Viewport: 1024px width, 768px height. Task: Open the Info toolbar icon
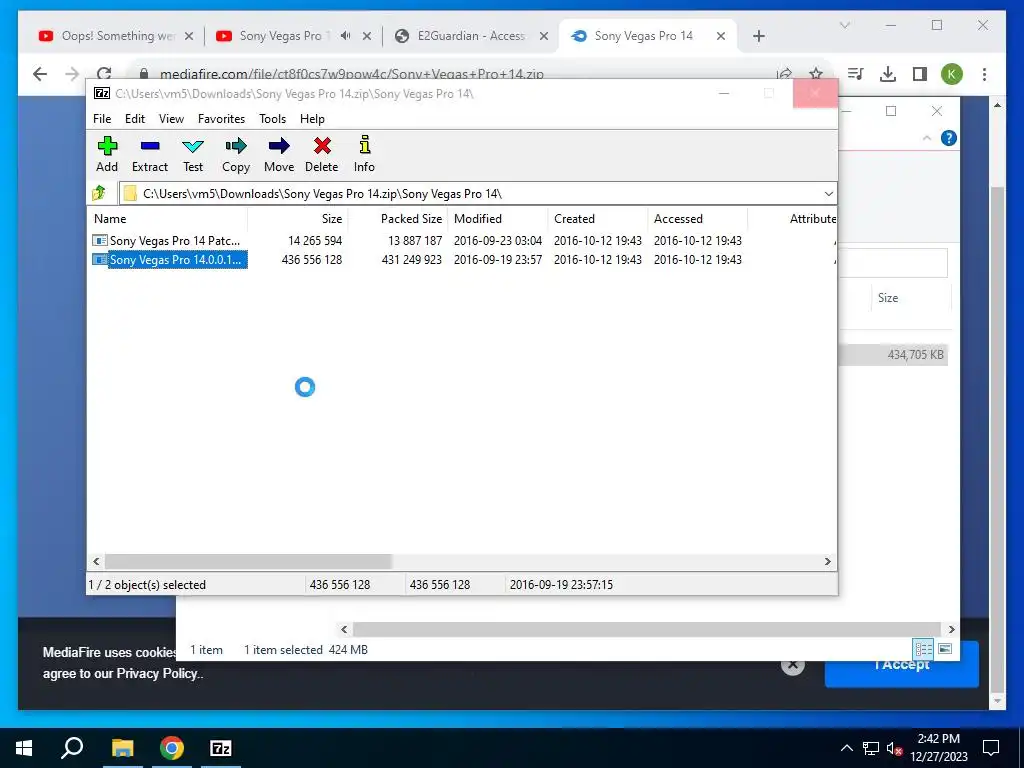tap(364, 155)
